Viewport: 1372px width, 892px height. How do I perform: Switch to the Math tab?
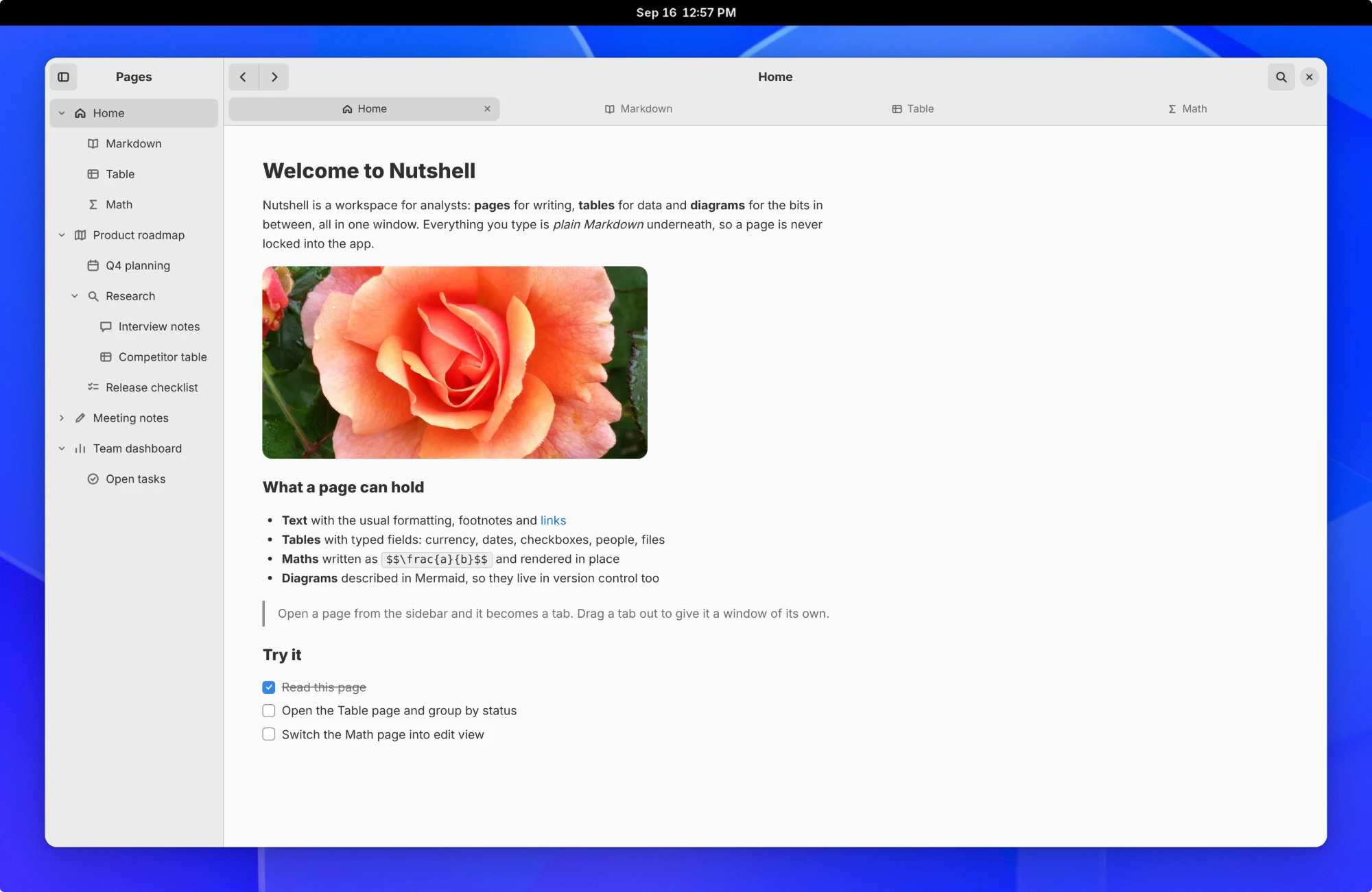1187,109
